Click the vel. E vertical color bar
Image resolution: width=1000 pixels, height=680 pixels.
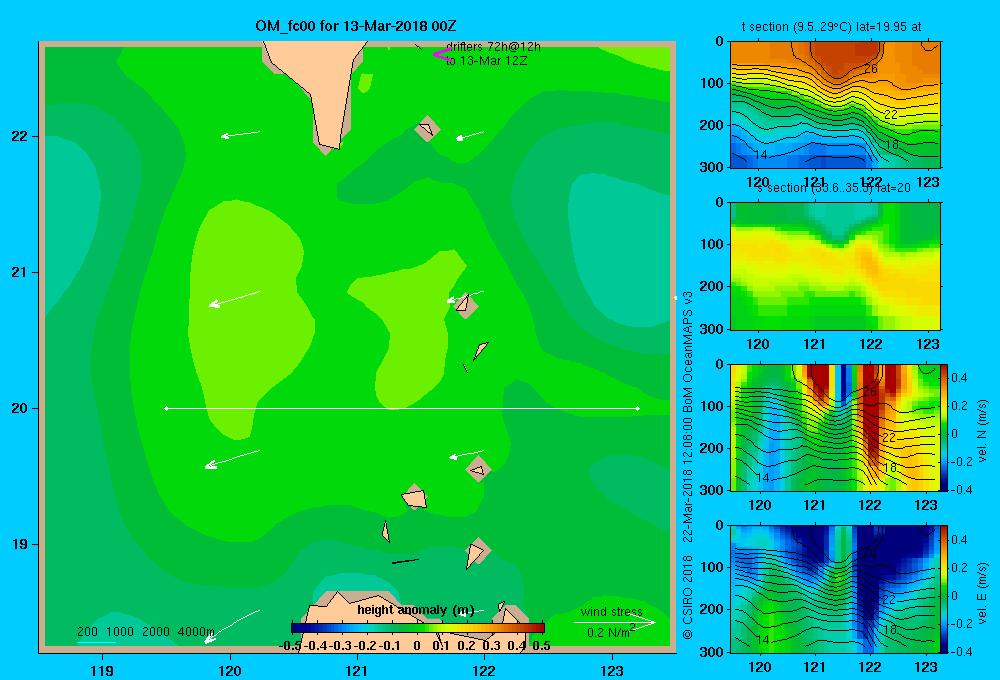[x=945, y=589]
